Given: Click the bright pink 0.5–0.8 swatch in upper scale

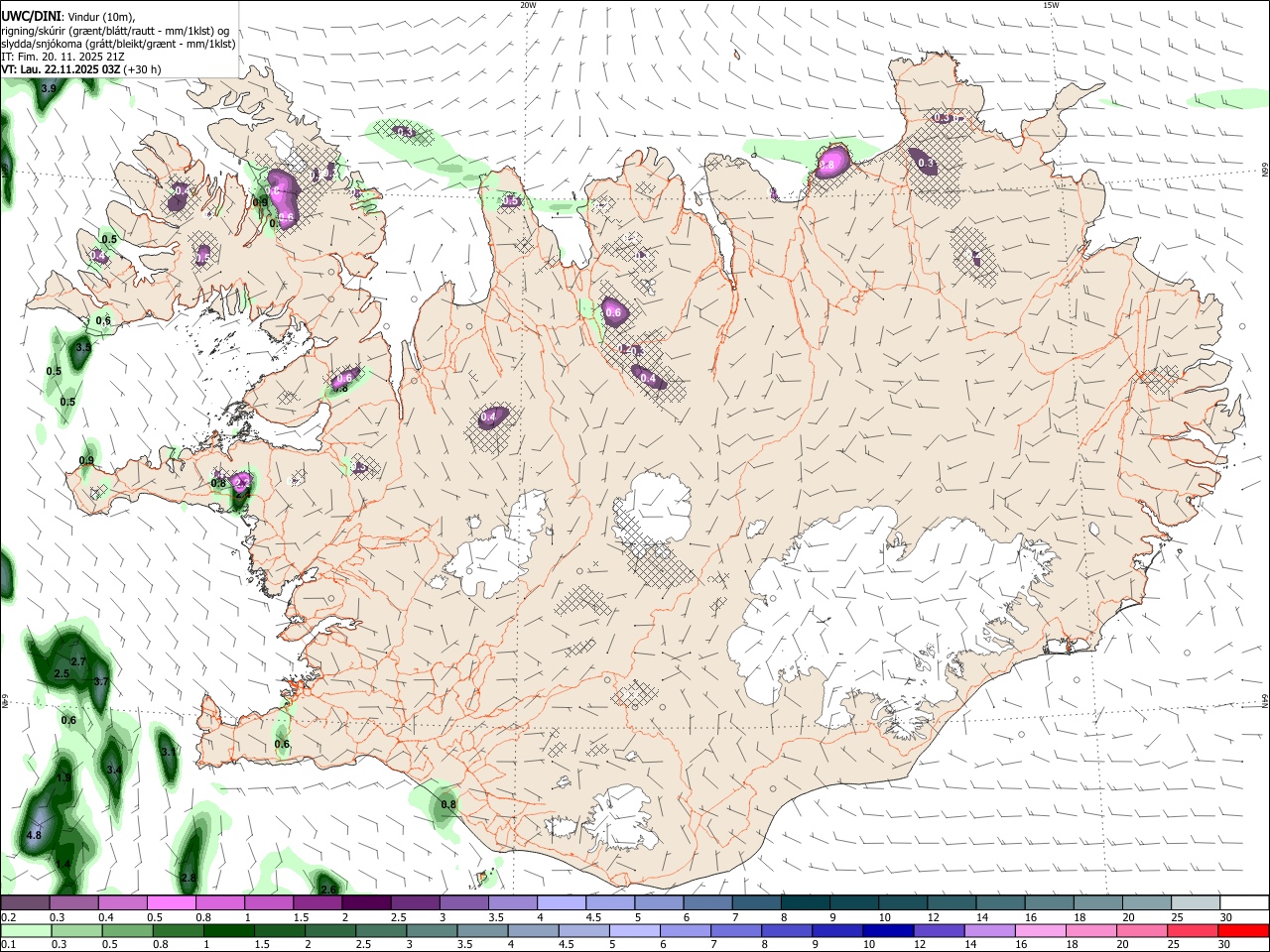Looking at the screenshot, I should (x=172, y=903).
